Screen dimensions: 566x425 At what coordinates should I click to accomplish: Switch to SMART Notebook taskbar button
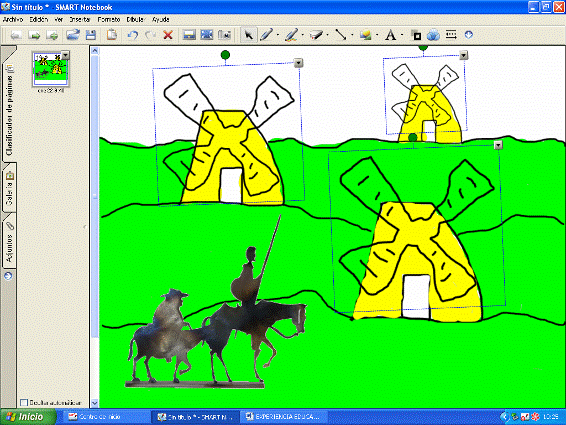coord(196,417)
